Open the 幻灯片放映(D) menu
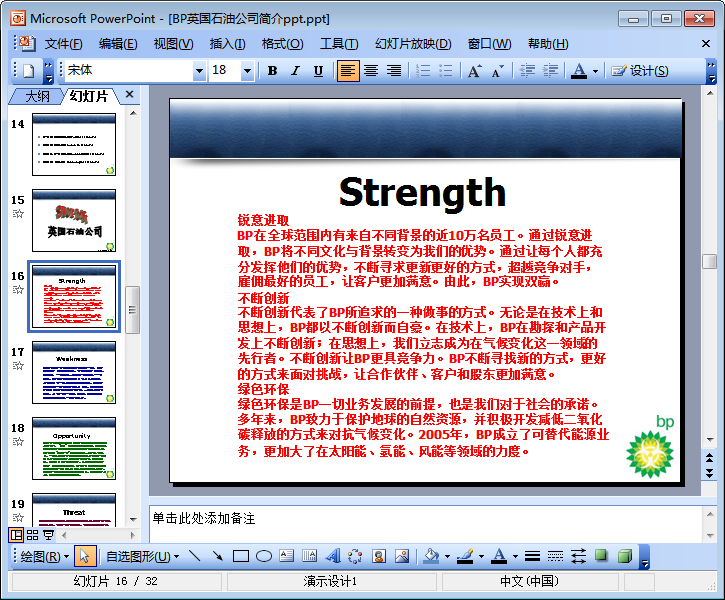725x600 pixels. tap(413, 44)
